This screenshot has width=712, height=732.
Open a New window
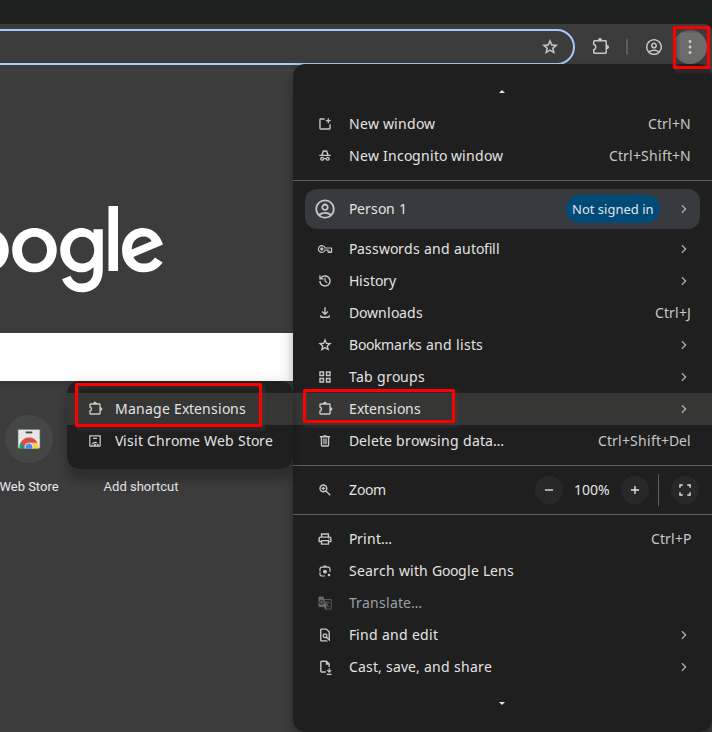point(502,124)
